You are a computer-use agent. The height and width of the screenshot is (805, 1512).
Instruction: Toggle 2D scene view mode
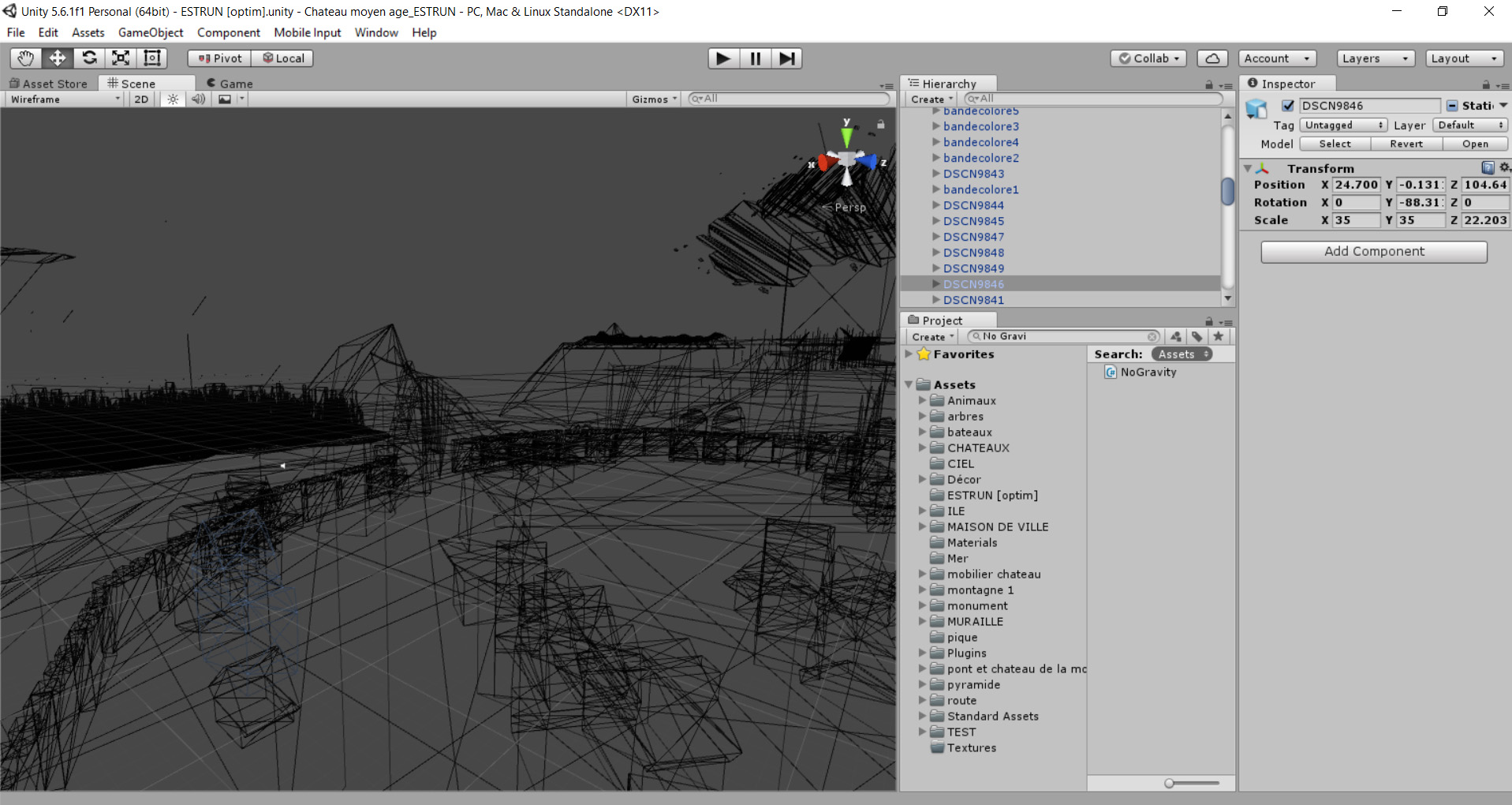[141, 99]
